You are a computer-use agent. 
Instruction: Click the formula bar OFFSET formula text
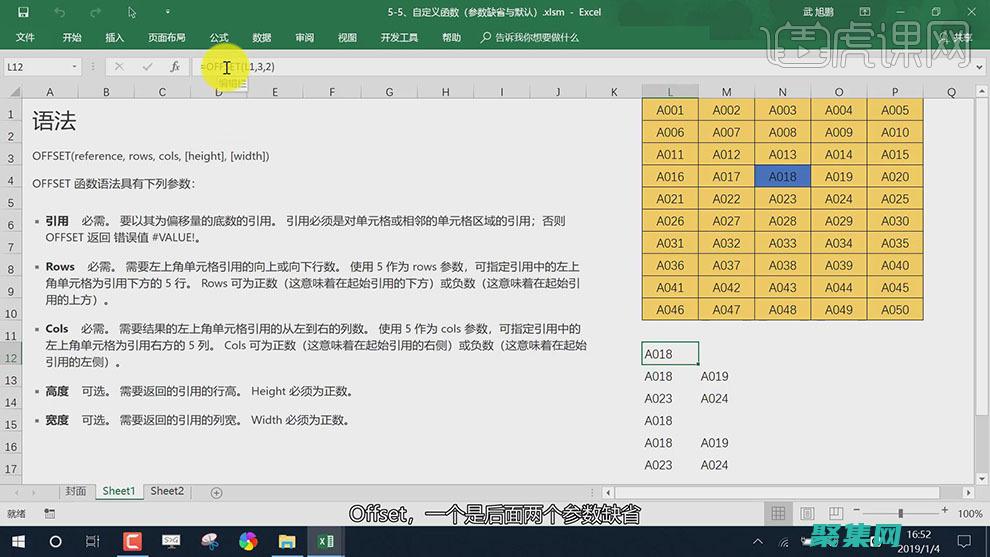237,66
